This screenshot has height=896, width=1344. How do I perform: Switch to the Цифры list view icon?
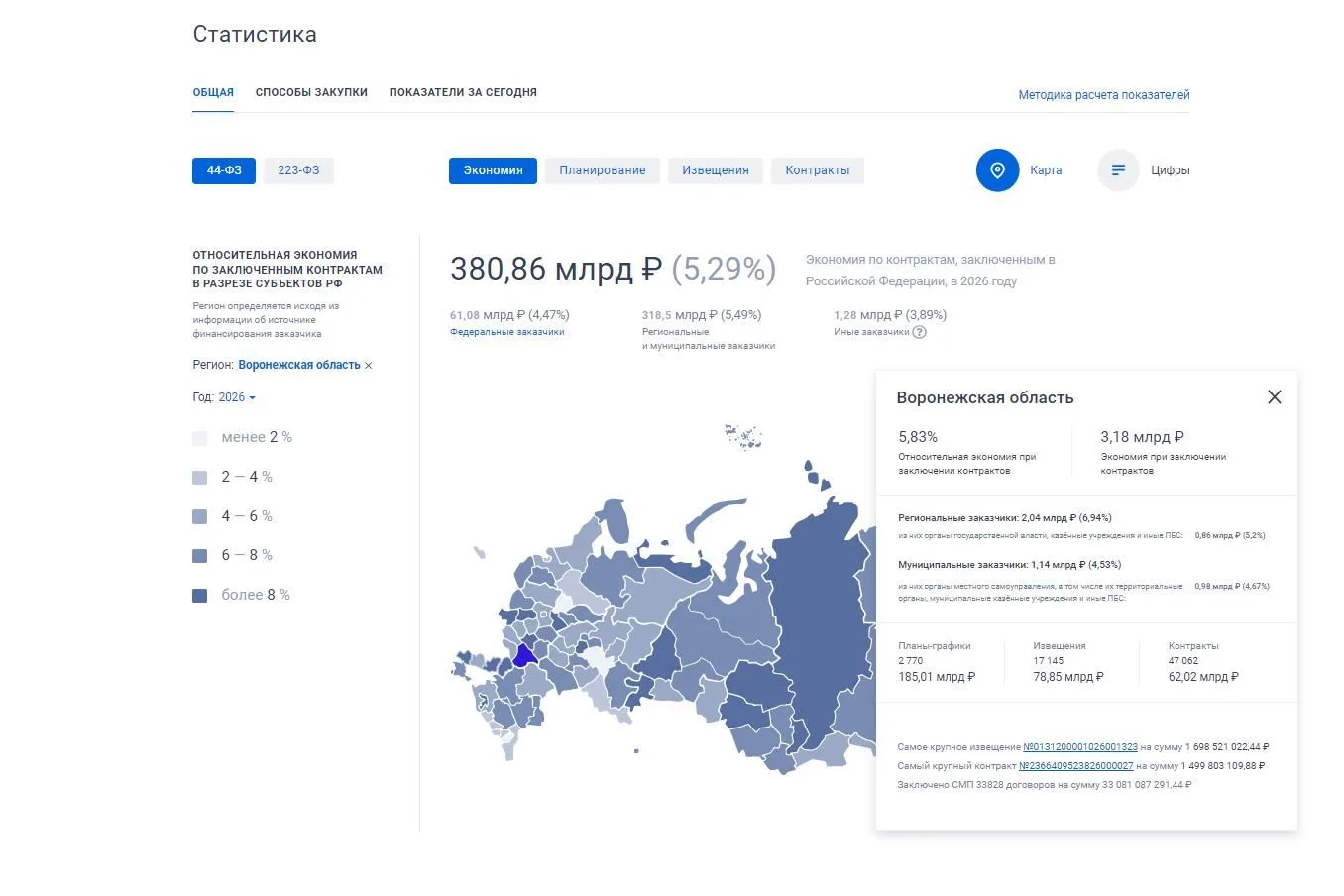(1118, 170)
